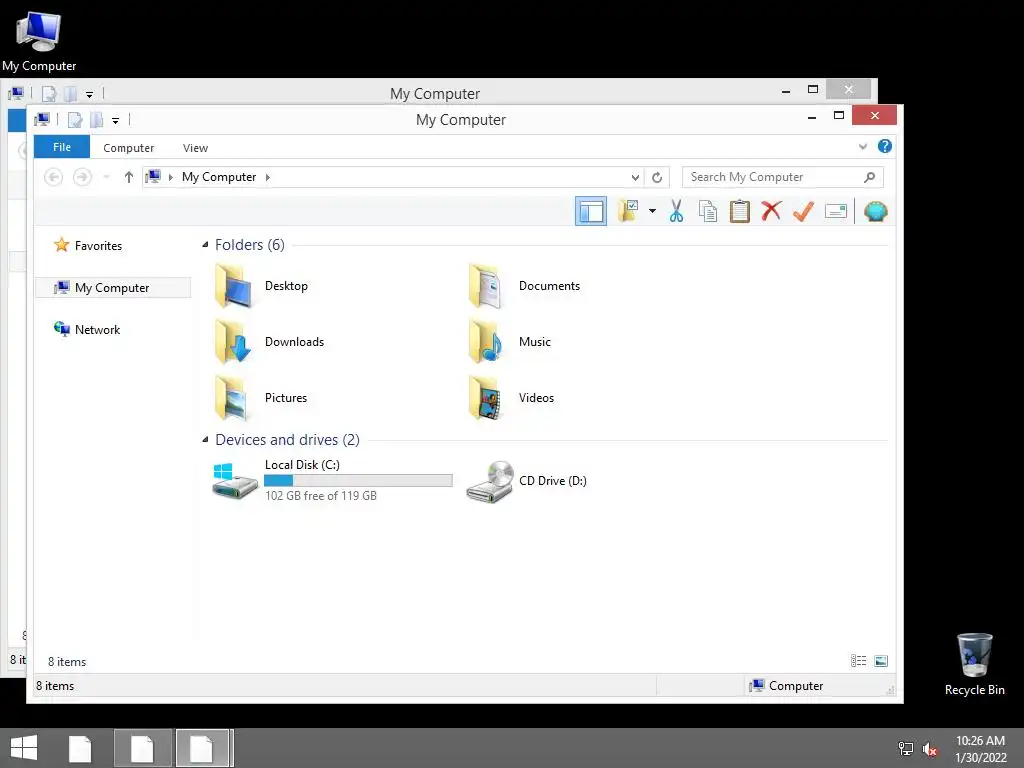Viewport: 1024px width, 768px height.
Task: Expand root breadcrumb arrow before My Computer
Action: [x=171, y=177]
